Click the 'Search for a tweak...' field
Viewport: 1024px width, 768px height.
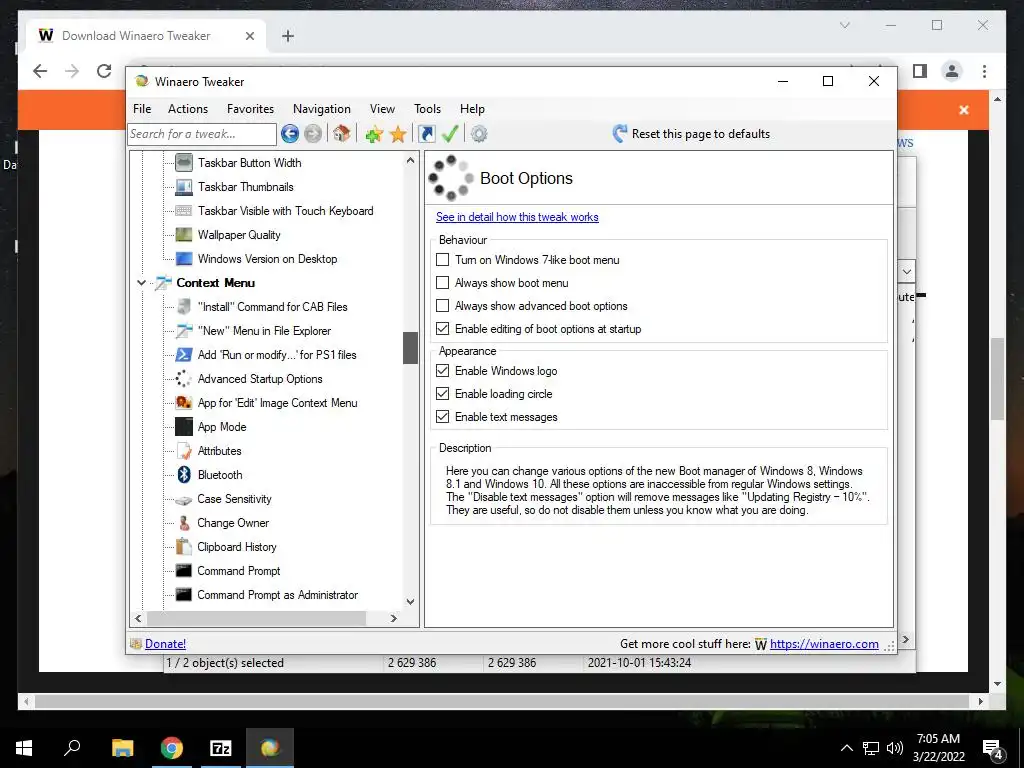[202, 134]
